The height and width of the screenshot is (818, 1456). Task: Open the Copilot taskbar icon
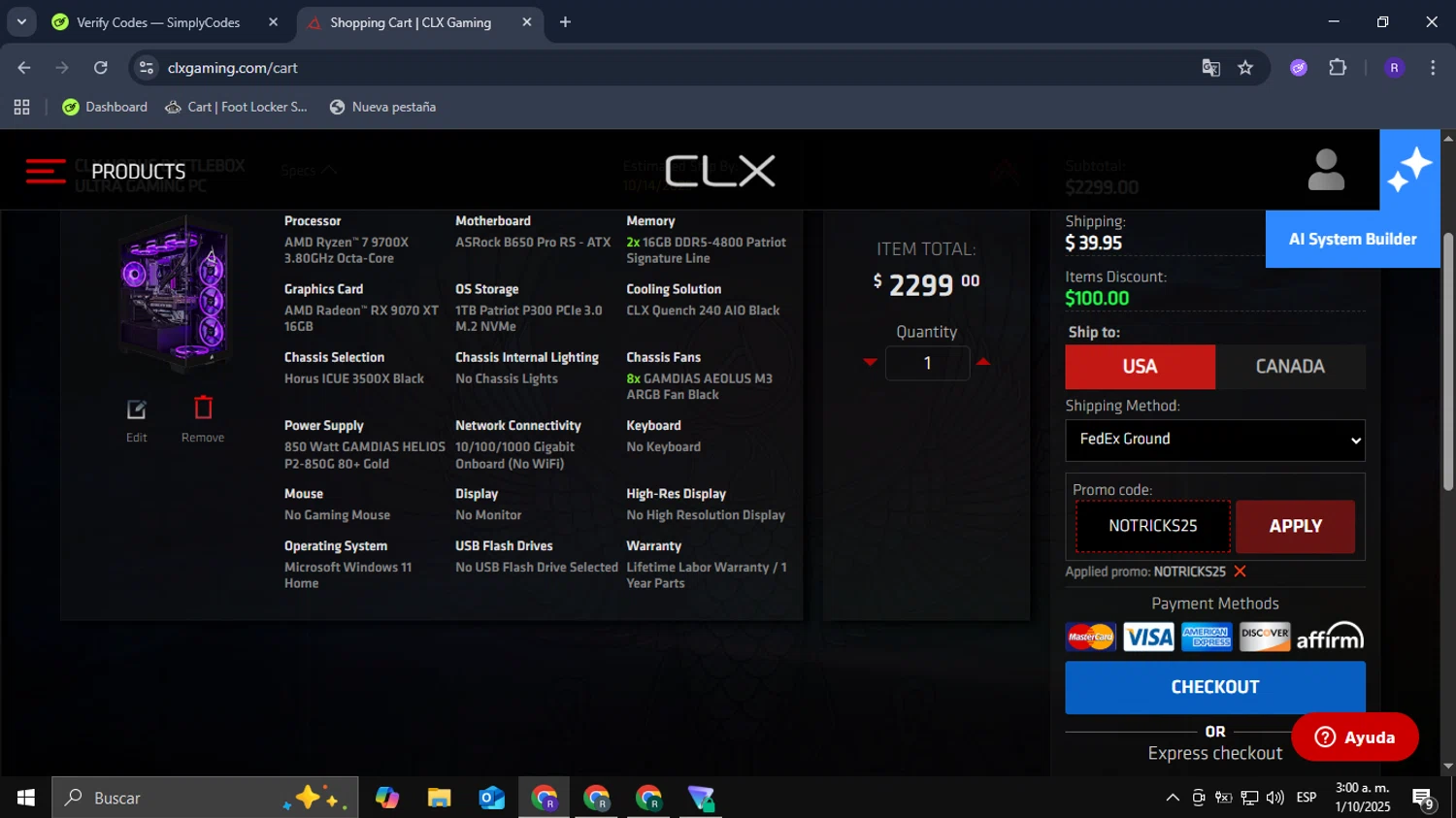click(x=387, y=798)
